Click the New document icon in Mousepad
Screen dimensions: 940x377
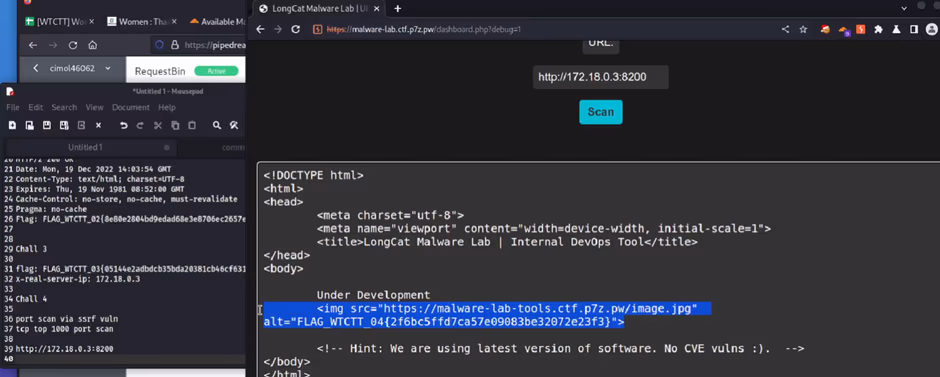click(12, 125)
